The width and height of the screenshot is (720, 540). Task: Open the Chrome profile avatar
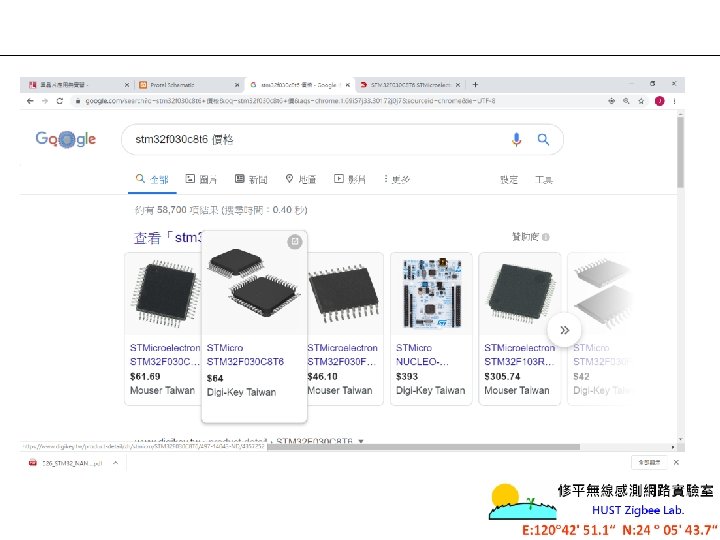tap(659, 101)
